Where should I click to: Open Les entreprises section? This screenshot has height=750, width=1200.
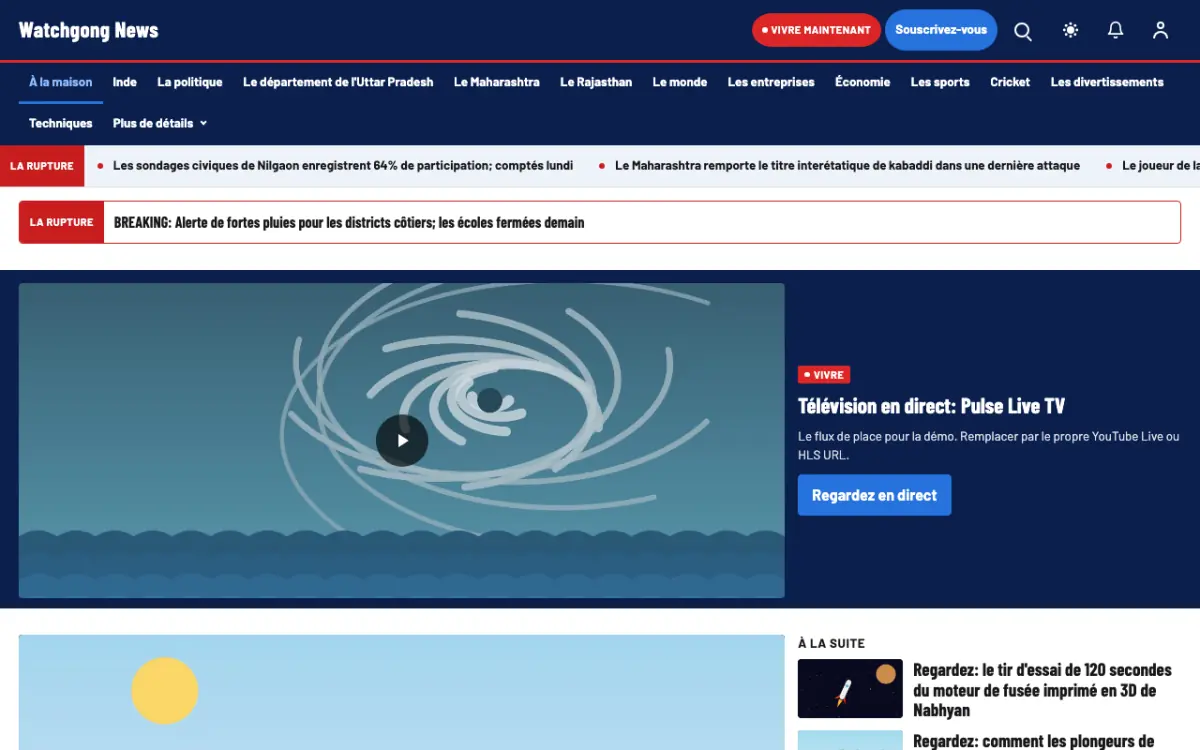click(x=771, y=82)
